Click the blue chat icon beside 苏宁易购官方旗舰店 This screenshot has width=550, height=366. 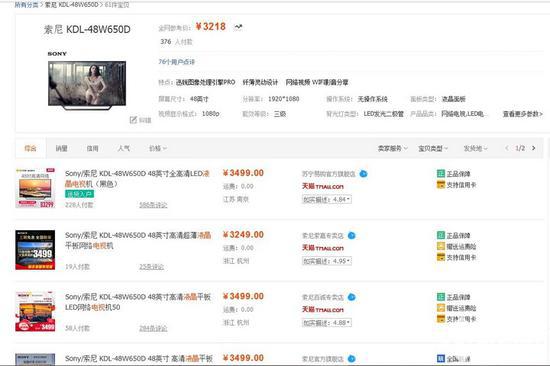(363, 173)
